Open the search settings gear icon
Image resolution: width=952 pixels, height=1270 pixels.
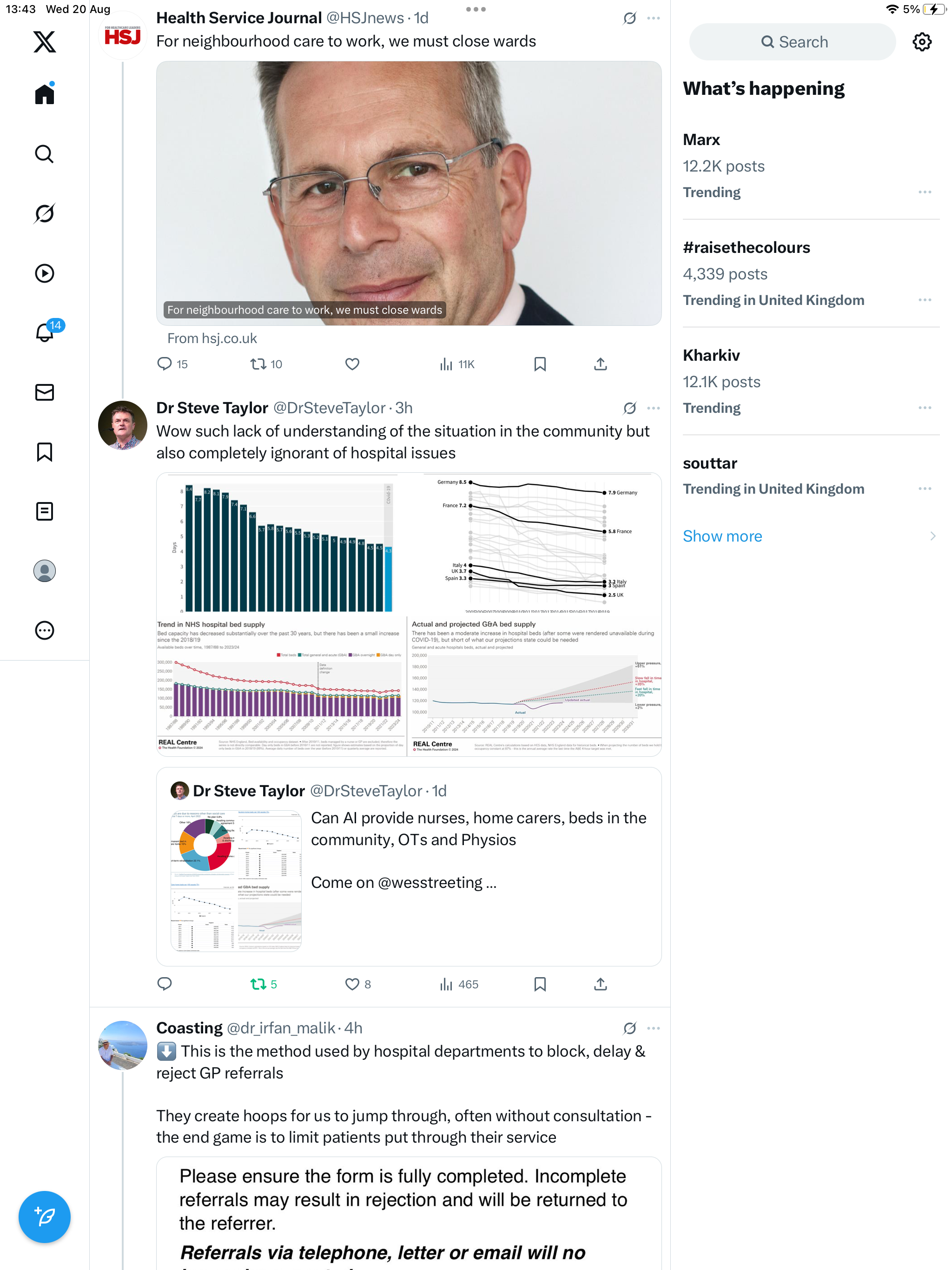click(x=922, y=42)
